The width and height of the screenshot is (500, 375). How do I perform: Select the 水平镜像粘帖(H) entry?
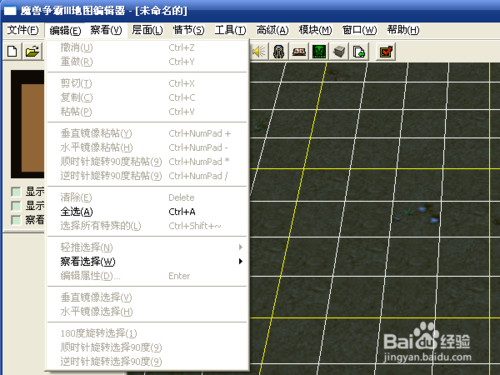pos(147,147)
